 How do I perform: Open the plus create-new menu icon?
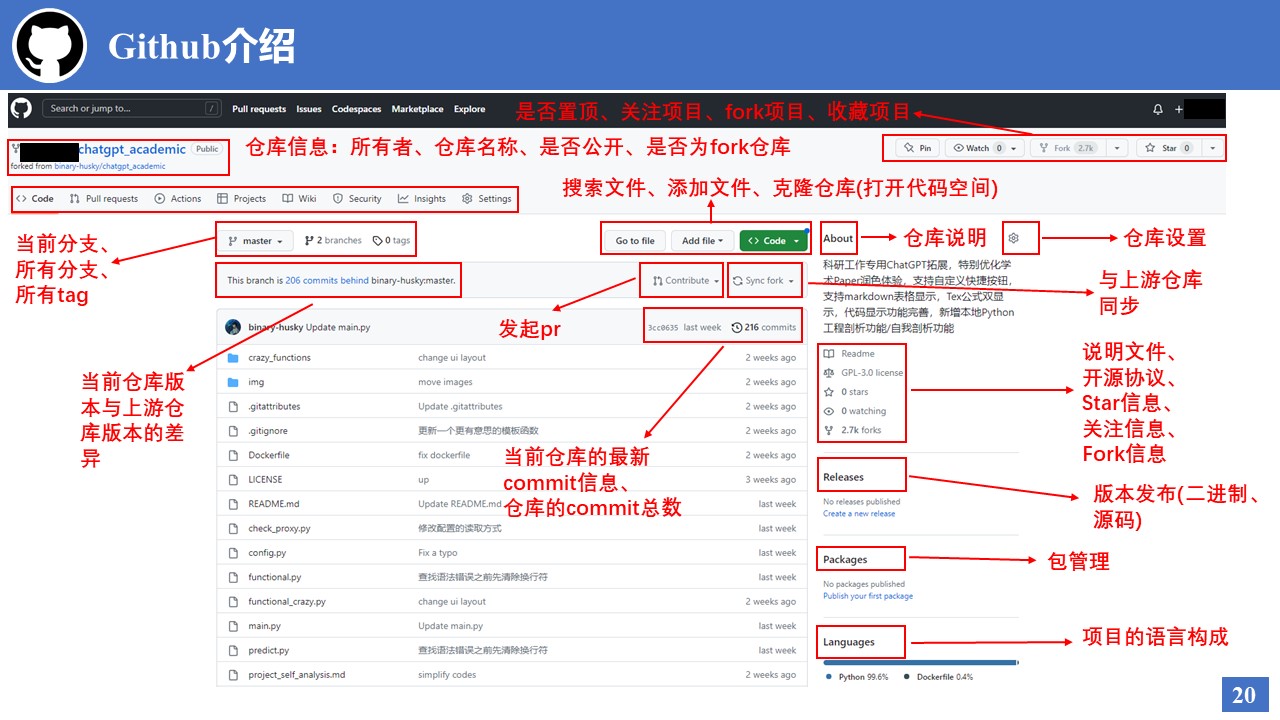click(1179, 109)
